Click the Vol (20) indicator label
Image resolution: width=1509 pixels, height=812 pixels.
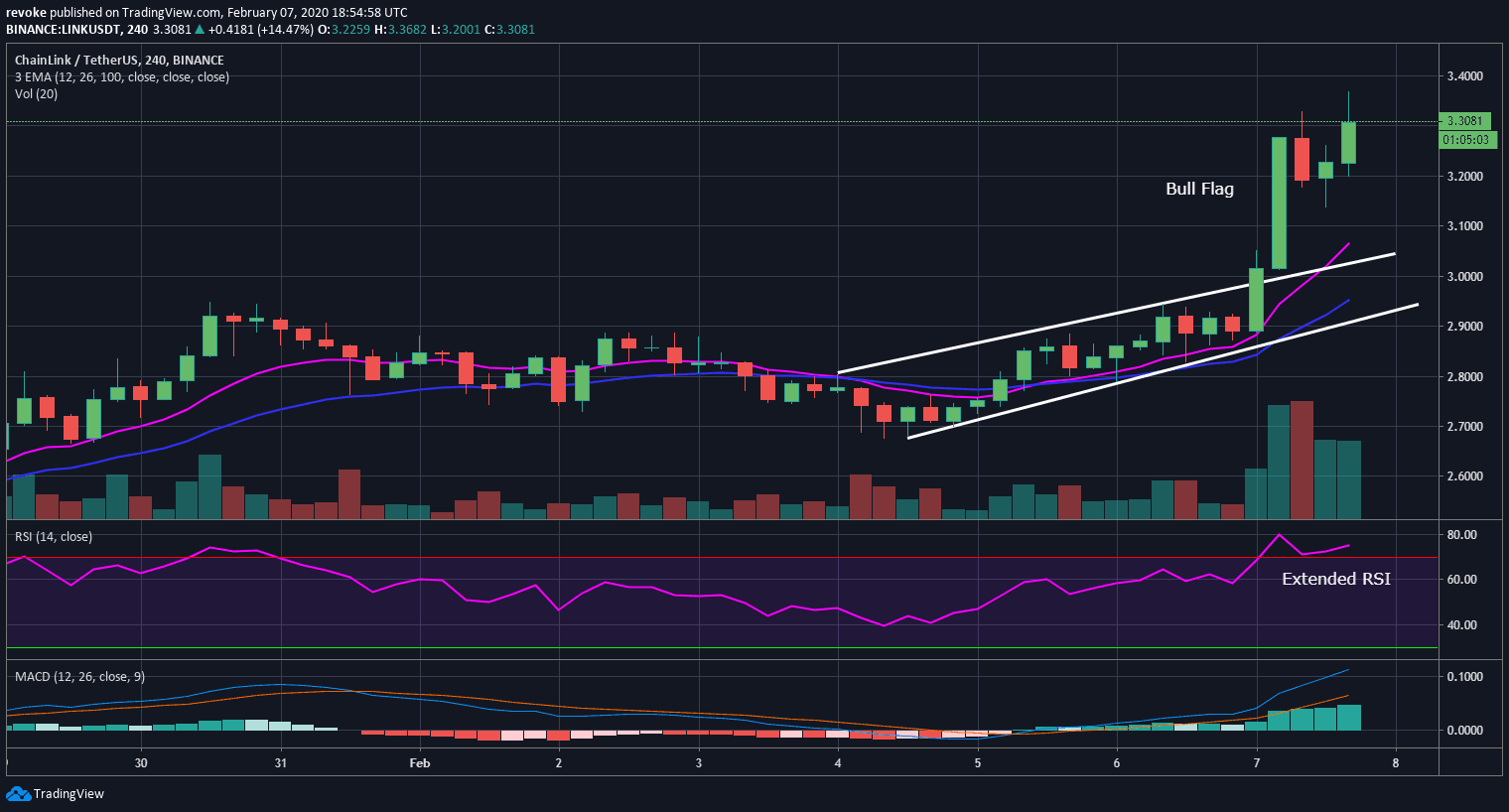click(x=36, y=93)
